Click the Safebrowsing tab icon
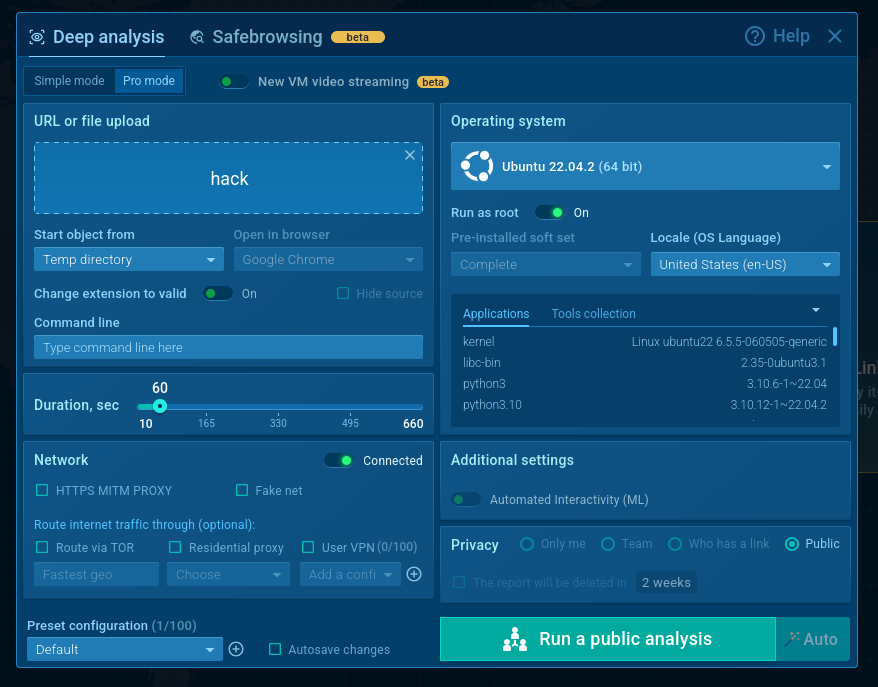This screenshot has height=687, width=878. (198, 37)
